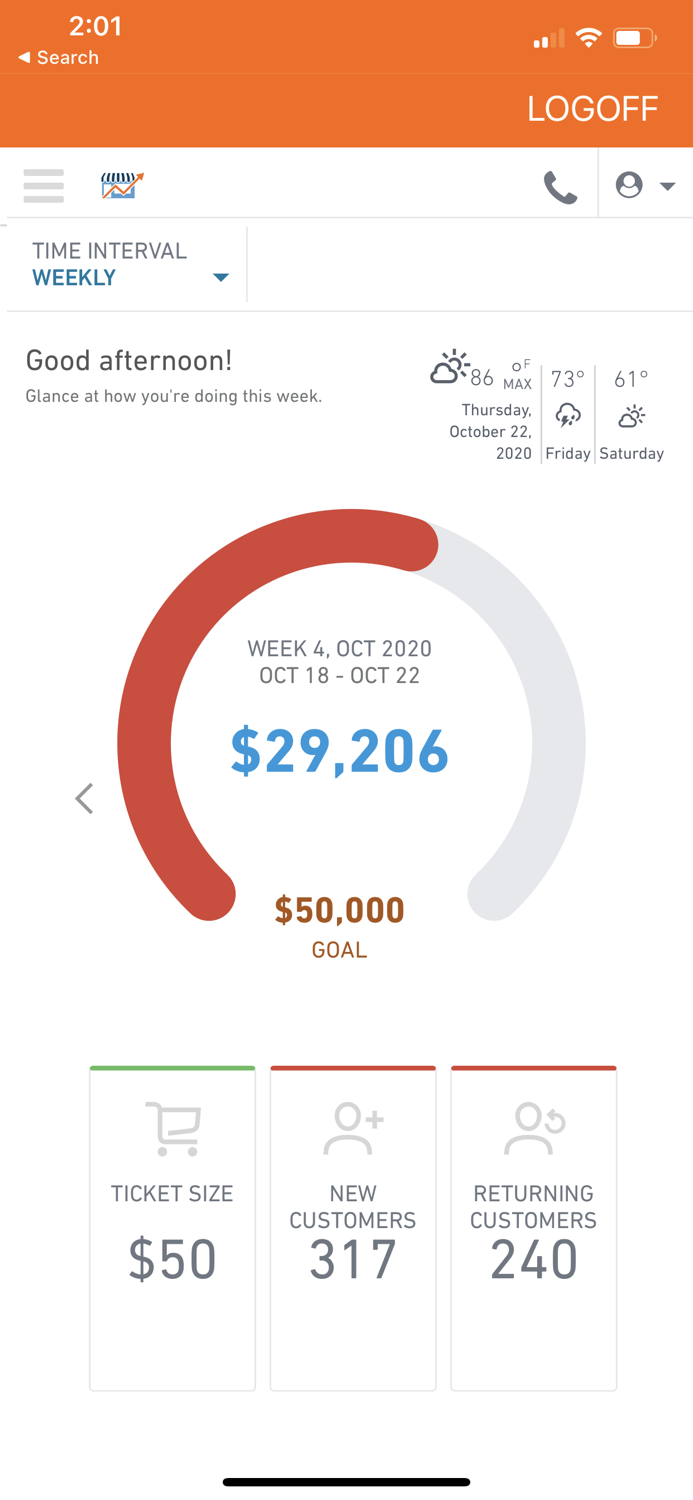Tap the phone contact icon

pyautogui.click(x=561, y=185)
